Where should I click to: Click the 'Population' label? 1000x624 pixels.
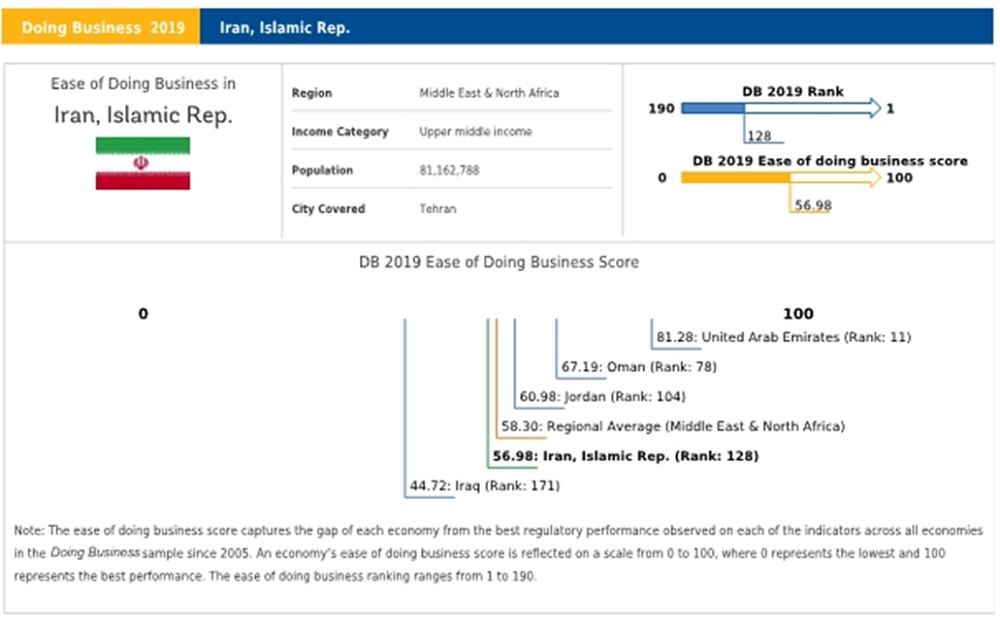coord(322,170)
